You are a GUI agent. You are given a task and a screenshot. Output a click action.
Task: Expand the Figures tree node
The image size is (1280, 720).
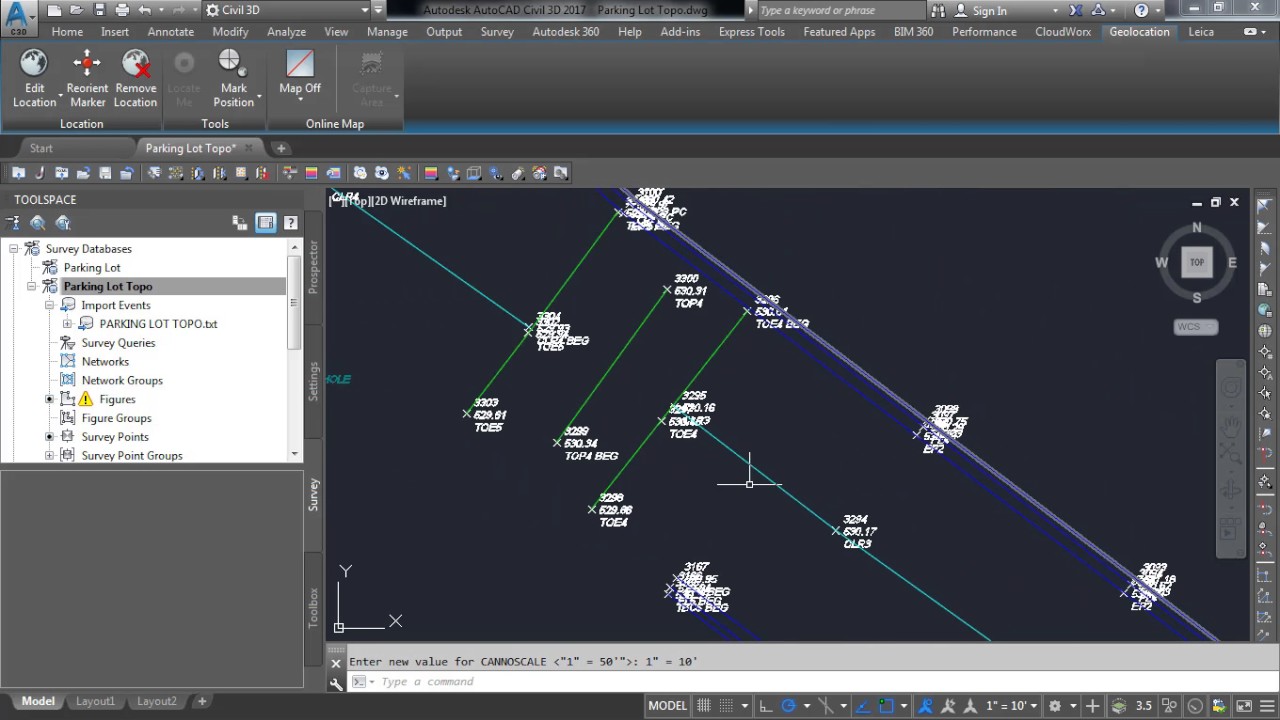coord(50,399)
